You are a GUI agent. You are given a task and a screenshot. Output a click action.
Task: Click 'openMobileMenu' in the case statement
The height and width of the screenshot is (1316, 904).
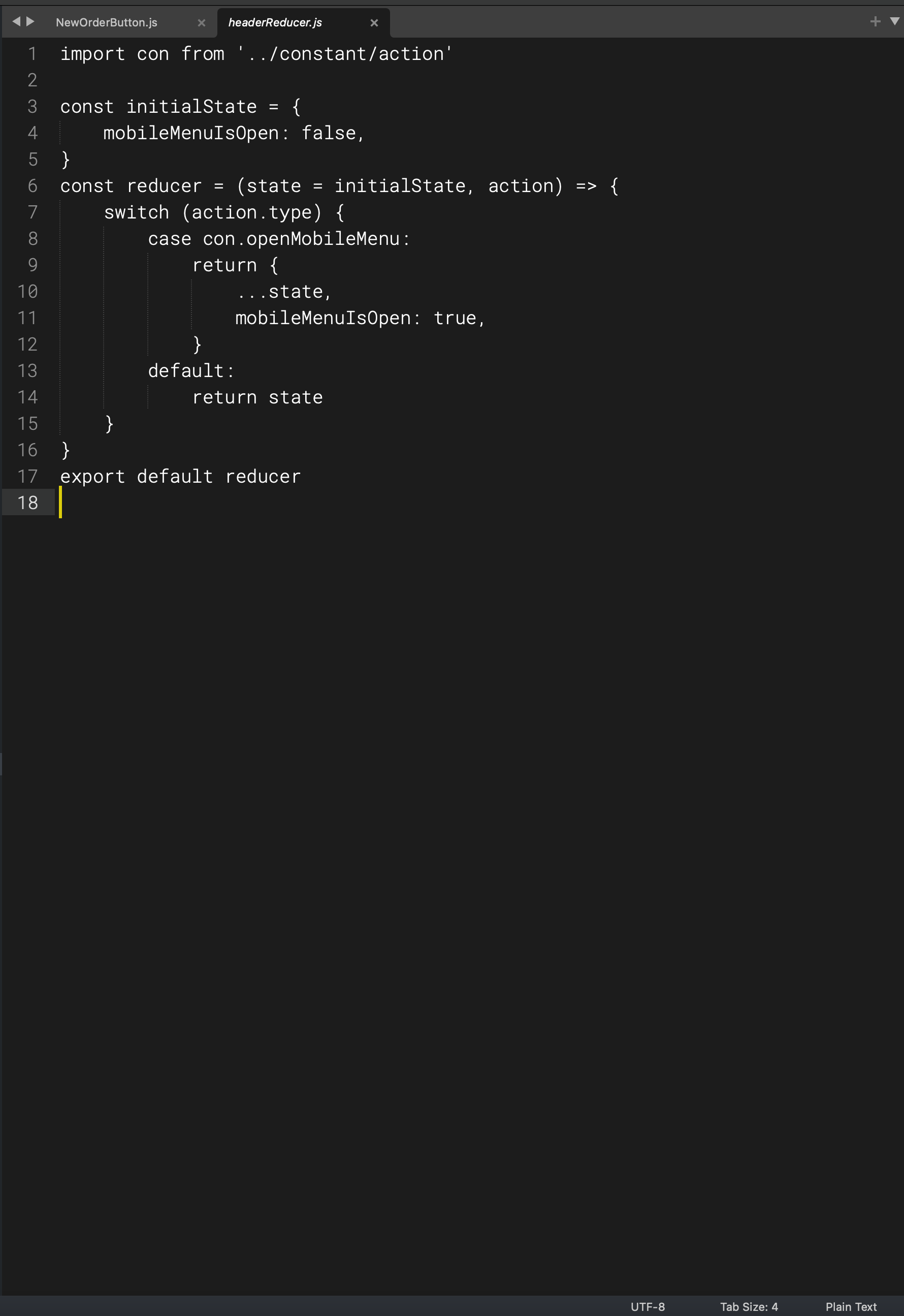pos(323,239)
